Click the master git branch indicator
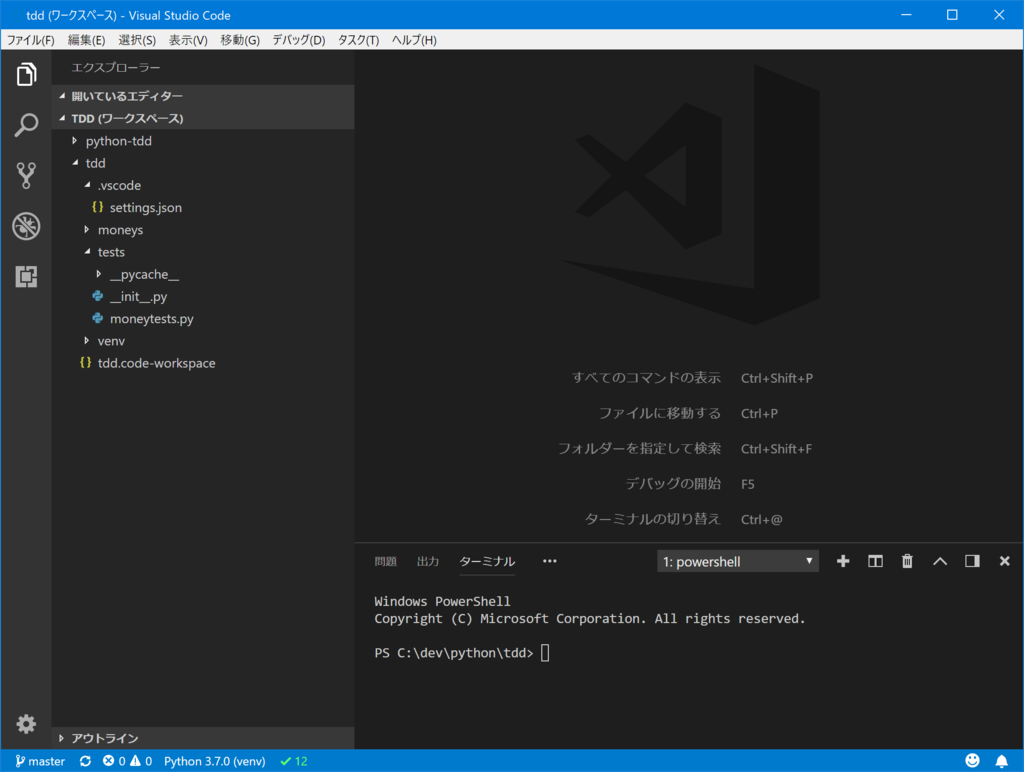The width and height of the screenshot is (1024, 772). (40, 761)
